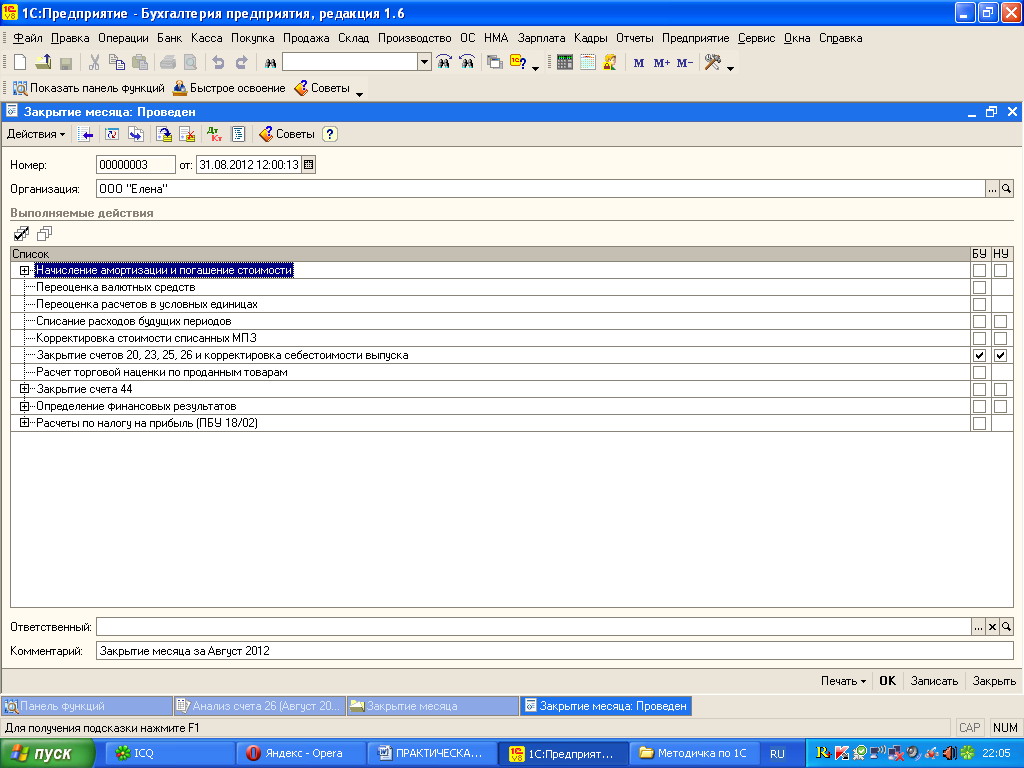Click the Записать button
Screen dimensions: 1024x768
(934, 680)
